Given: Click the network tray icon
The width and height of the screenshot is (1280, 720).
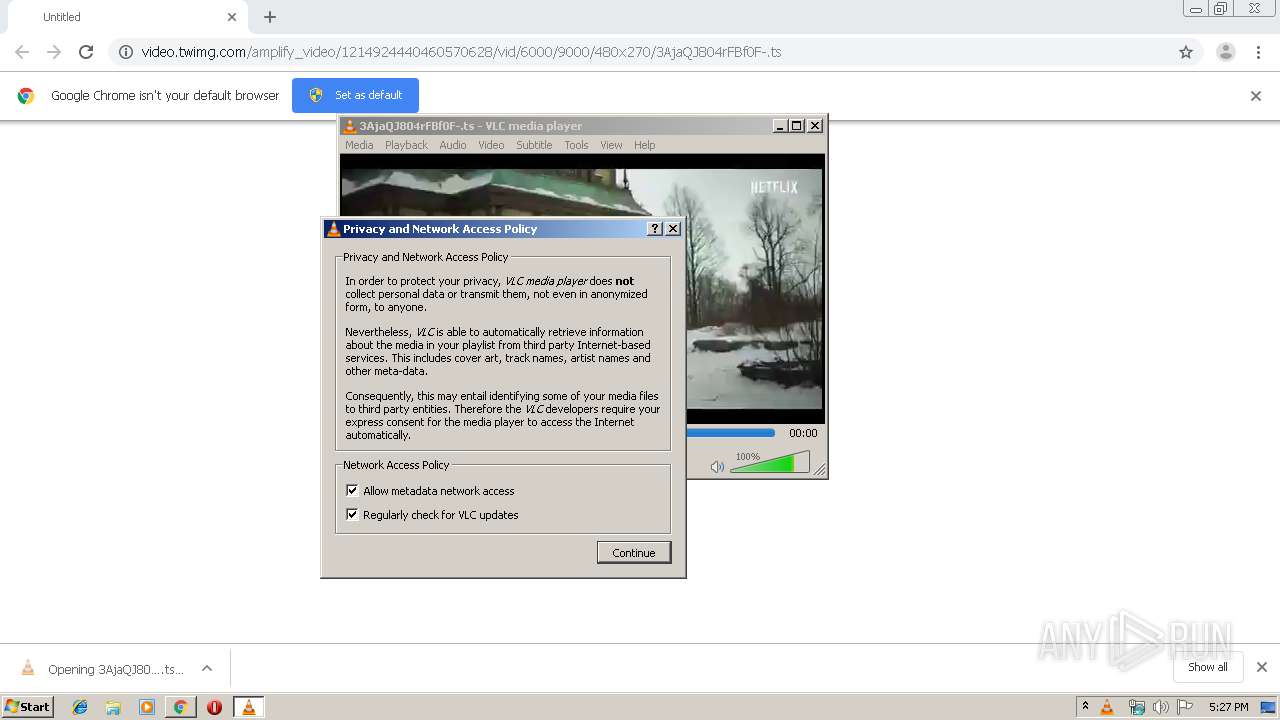Looking at the screenshot, I should [1136, 707].
